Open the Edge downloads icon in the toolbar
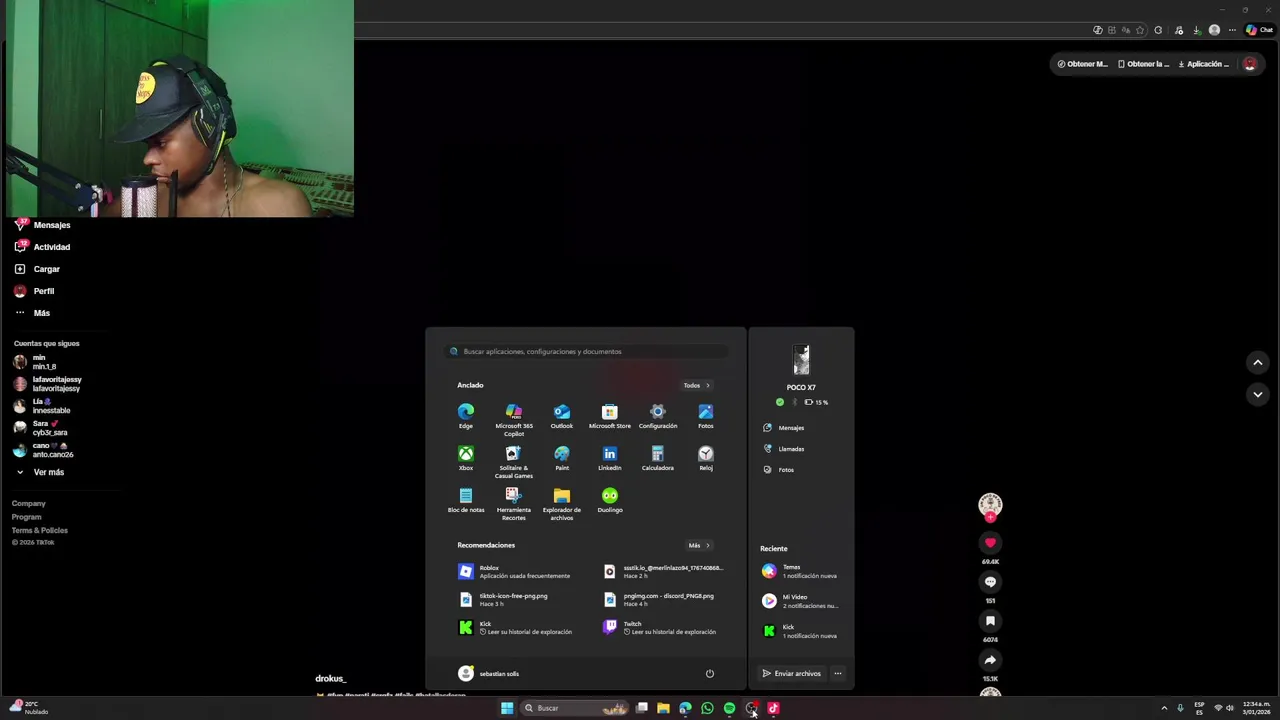 1197,30
